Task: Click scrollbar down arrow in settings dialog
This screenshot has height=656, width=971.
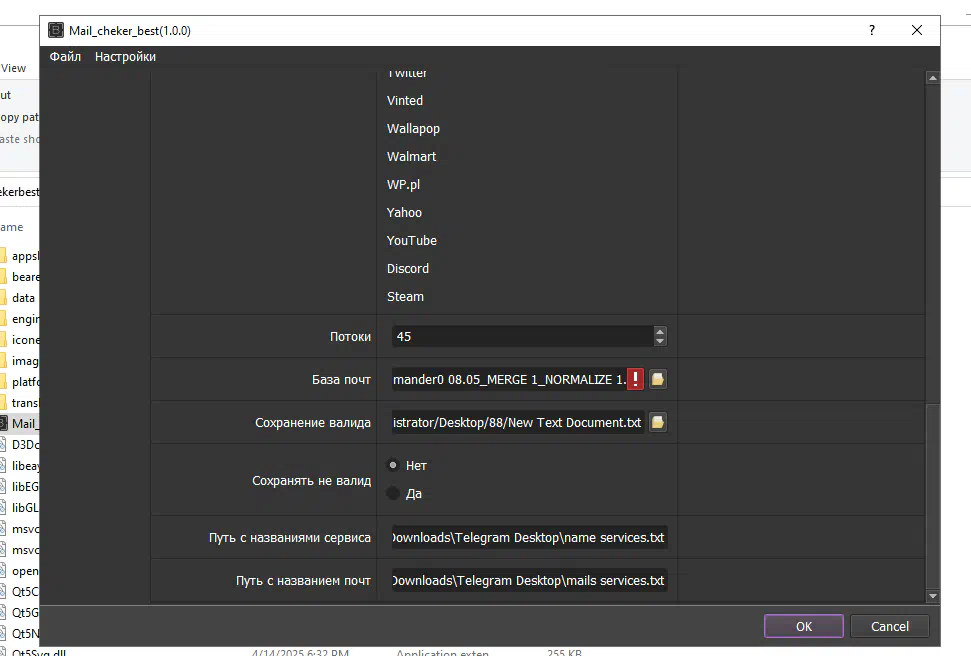Action: [x=933, y=596]
